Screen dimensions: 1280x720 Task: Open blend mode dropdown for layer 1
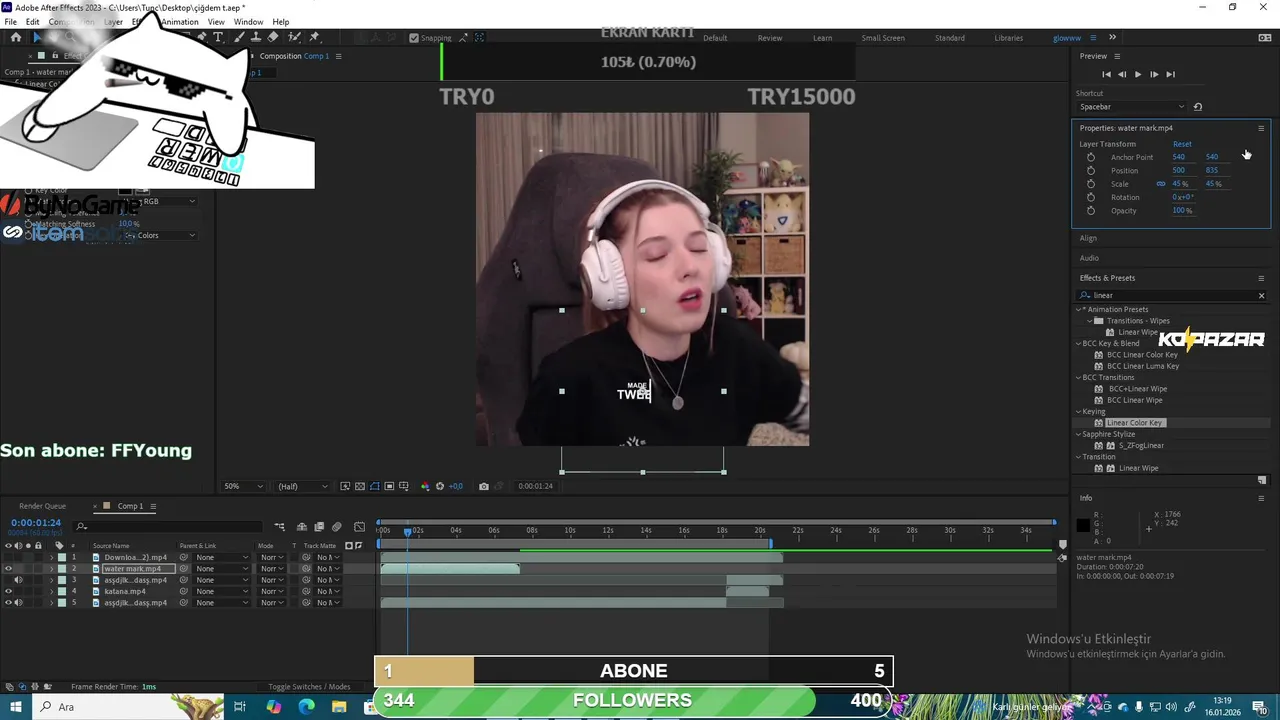tap(271, 557)
